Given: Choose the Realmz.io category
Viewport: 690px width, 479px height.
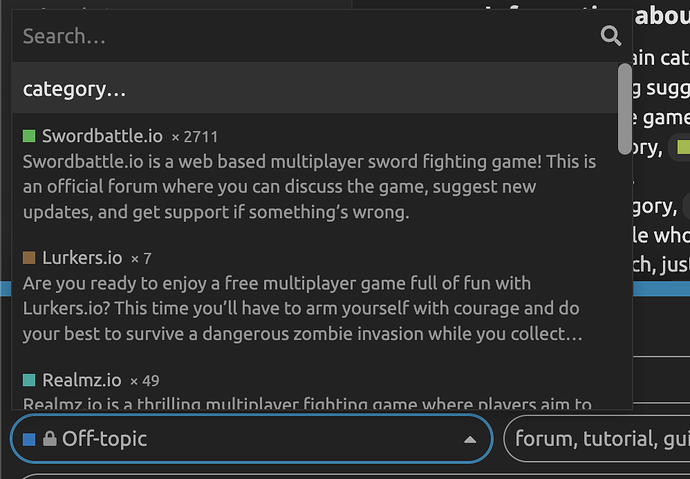Looking at the screenshot, I should [81, 380].
